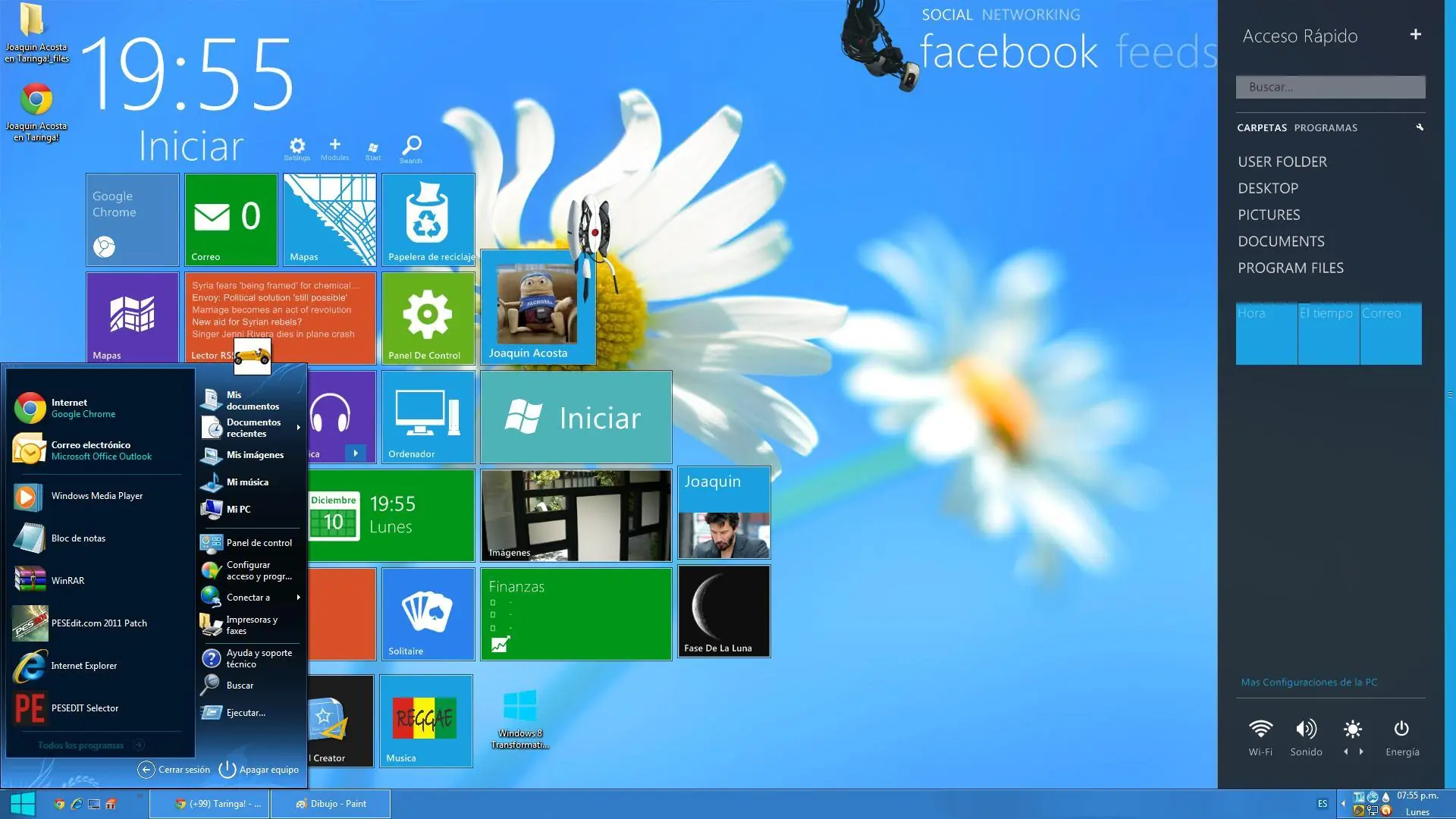The width and height of the screenshot is (1456, 819).
Task: Open USER FOLDER in sidebar
Action: coord(1282,162)
